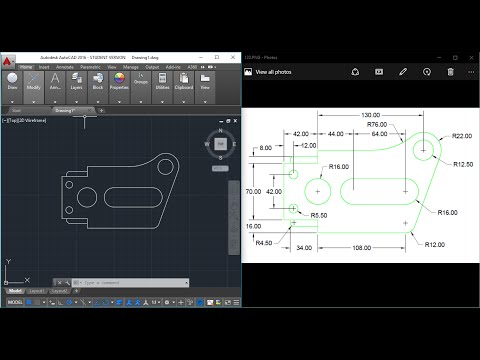
Task: Click the pencil edit icon in Photos
Action: point(403,72)
